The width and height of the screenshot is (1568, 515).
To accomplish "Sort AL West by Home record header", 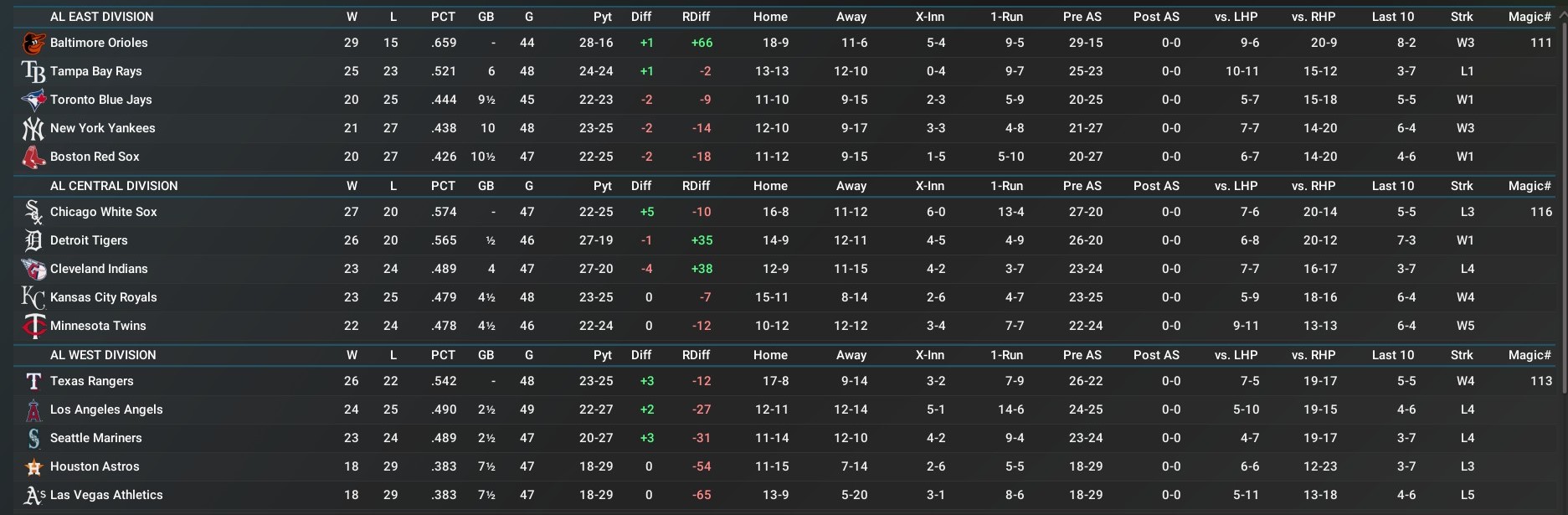I will tap(770, 355).
